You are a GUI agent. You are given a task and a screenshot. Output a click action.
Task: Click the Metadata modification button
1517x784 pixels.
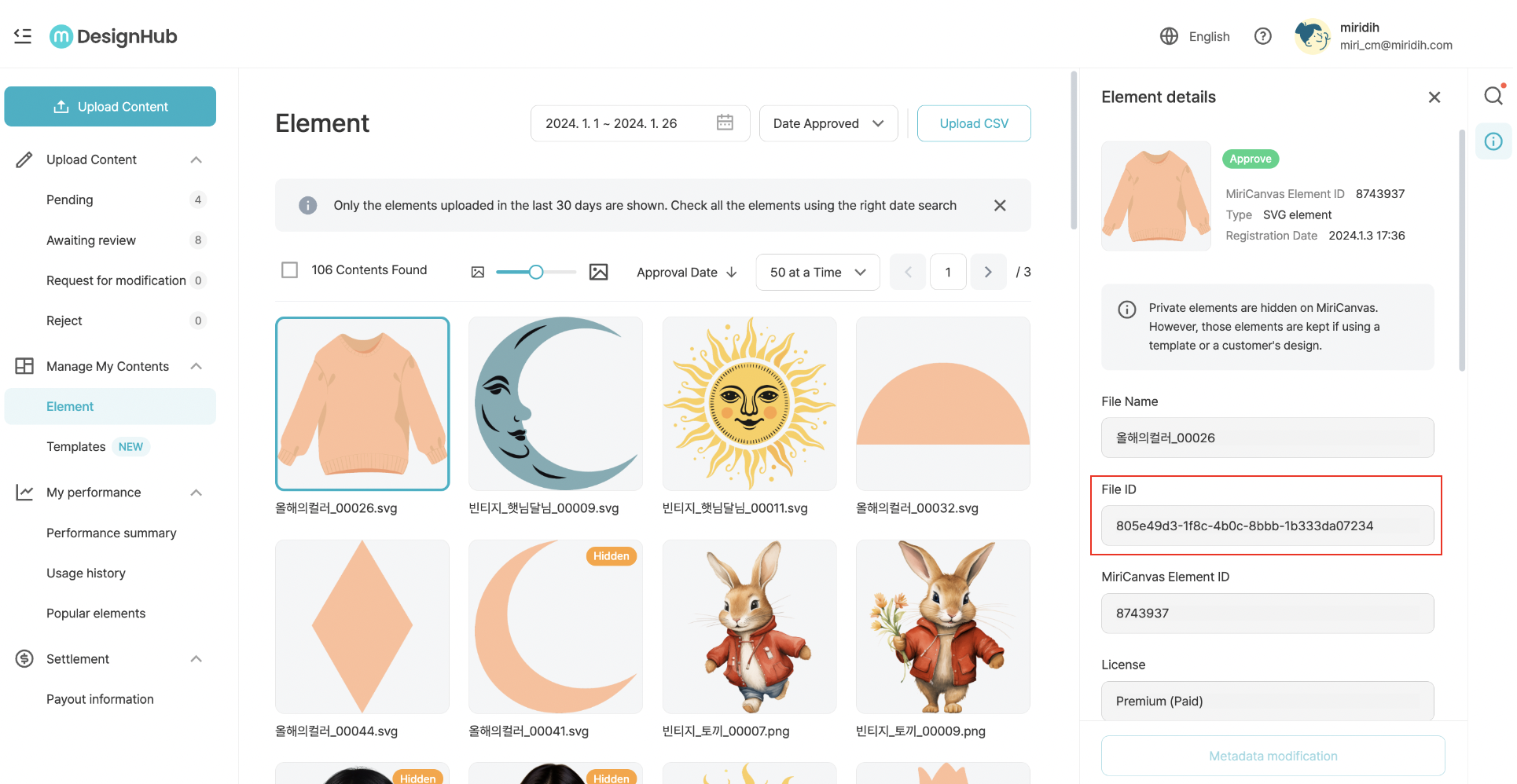point(1272,756)
